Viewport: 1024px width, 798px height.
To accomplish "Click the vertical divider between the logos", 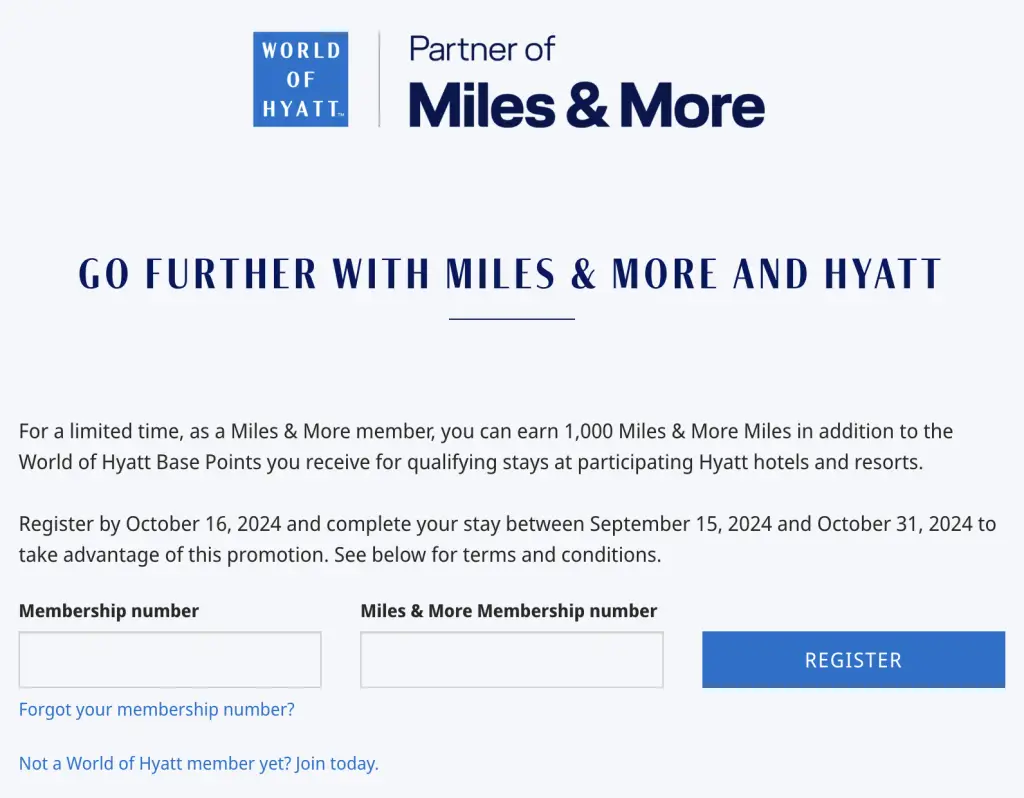I will tap(379, 79).
